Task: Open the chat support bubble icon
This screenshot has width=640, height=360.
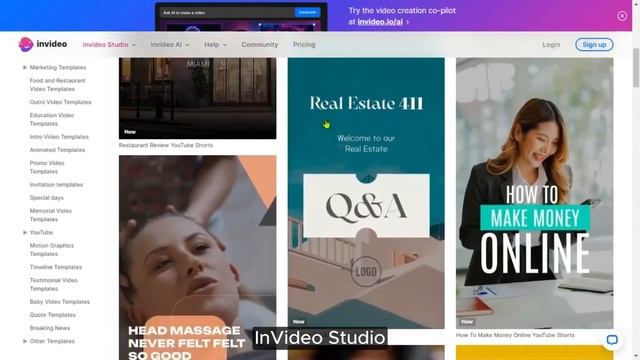Action: (x=612, y=340)
